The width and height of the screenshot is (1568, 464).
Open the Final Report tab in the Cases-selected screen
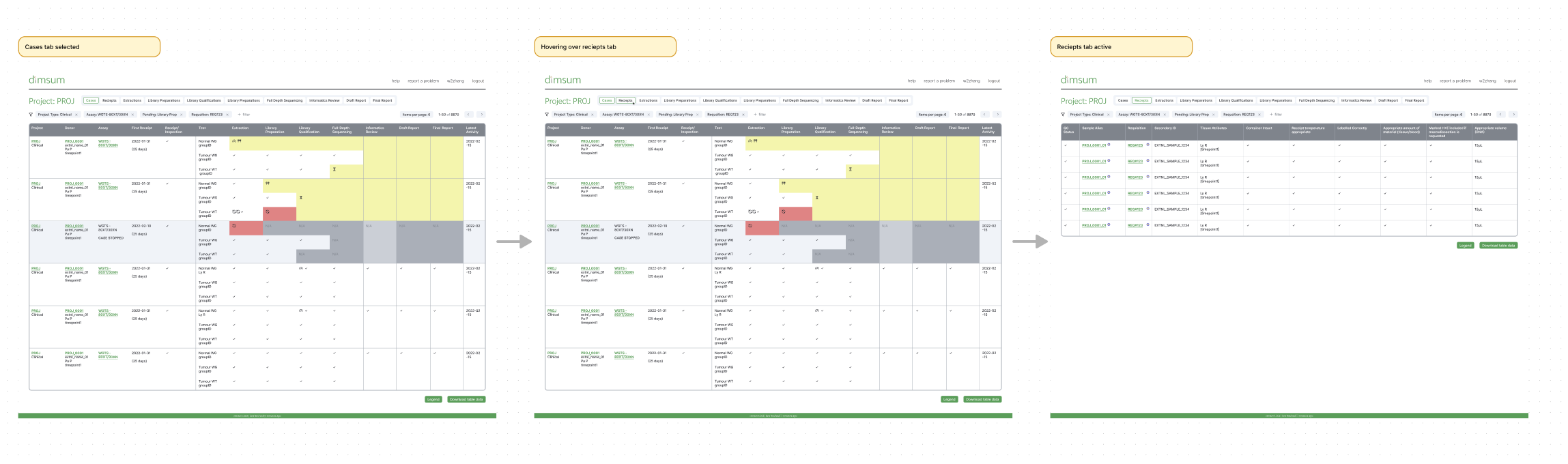382,100
